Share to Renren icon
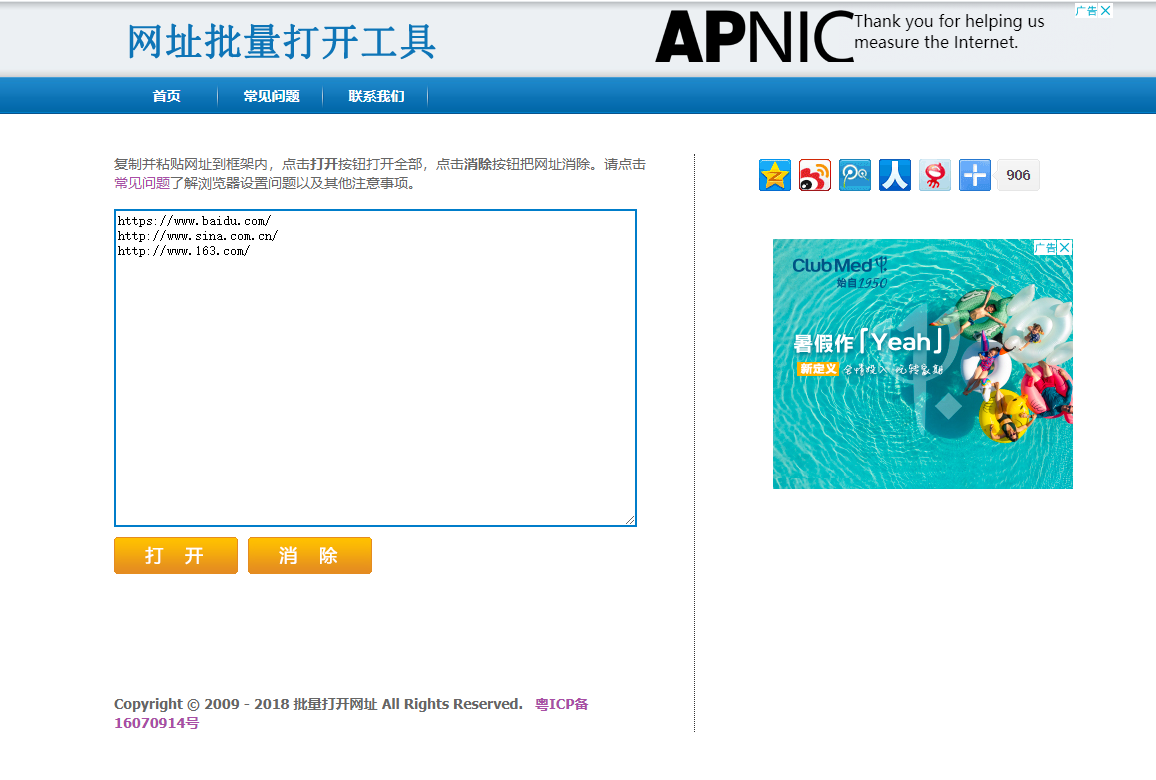 click(x=894, y=175)
